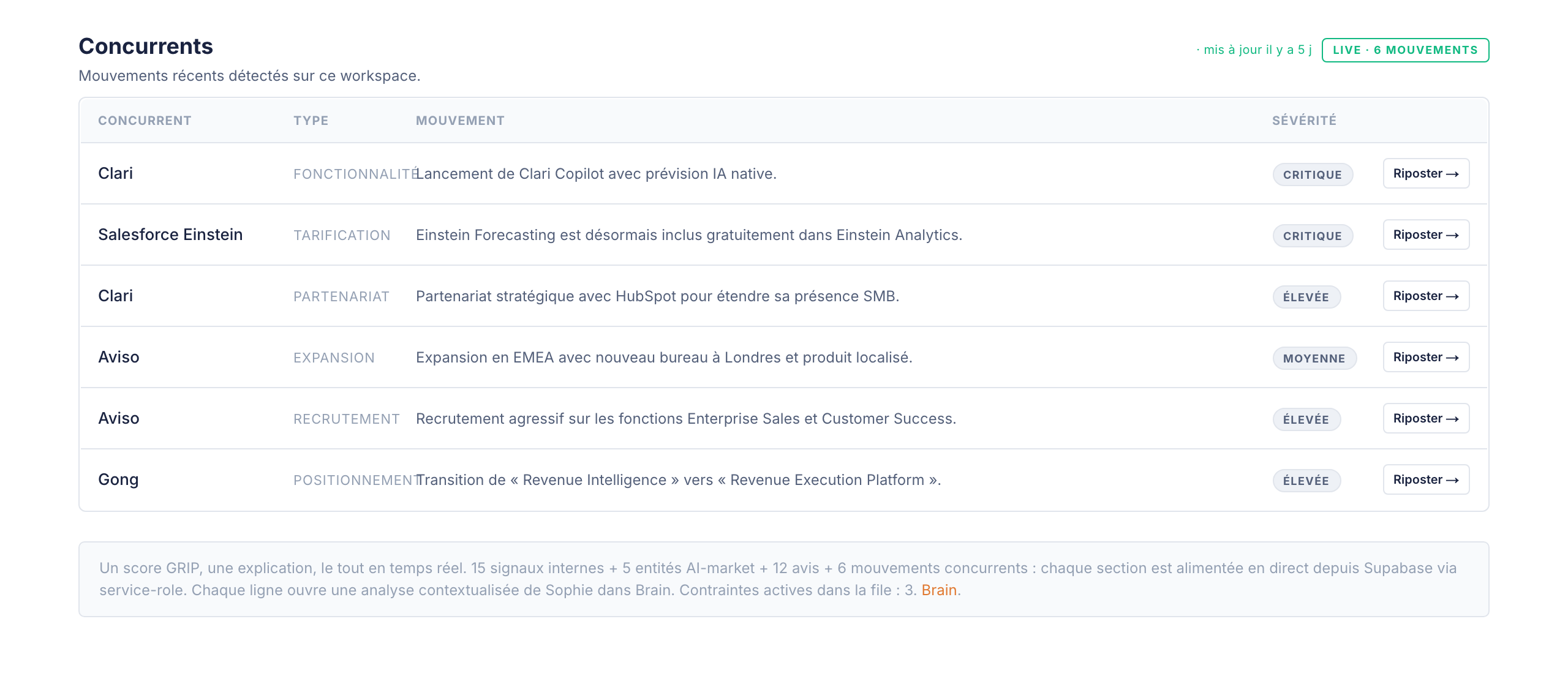Click the ÉLEVÉE badge in Aviso recruitment row

pos(1306,419)
